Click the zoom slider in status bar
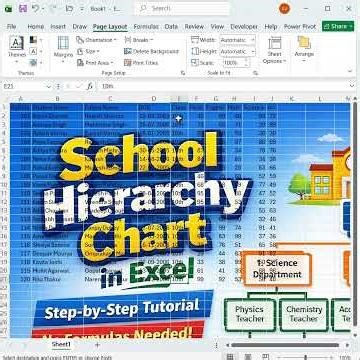360x360 pixels. click(x=305, y=357)
